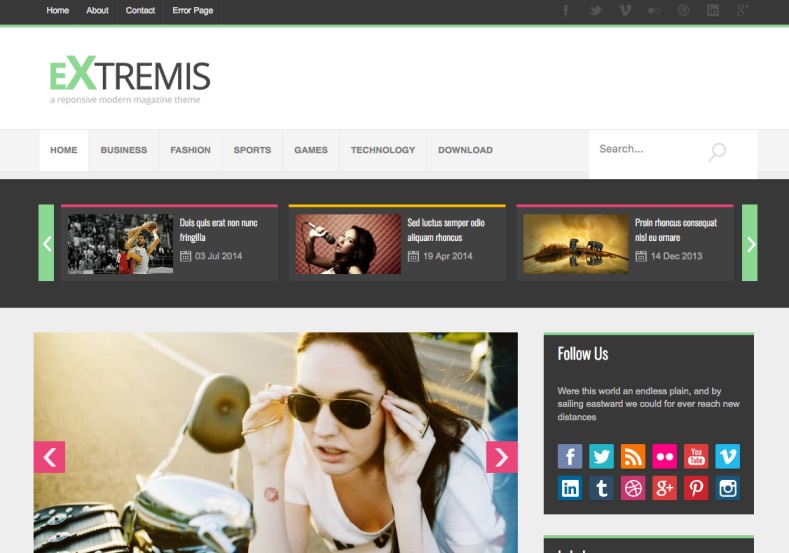Click the date 03 Jul 2014

[218, 256]
